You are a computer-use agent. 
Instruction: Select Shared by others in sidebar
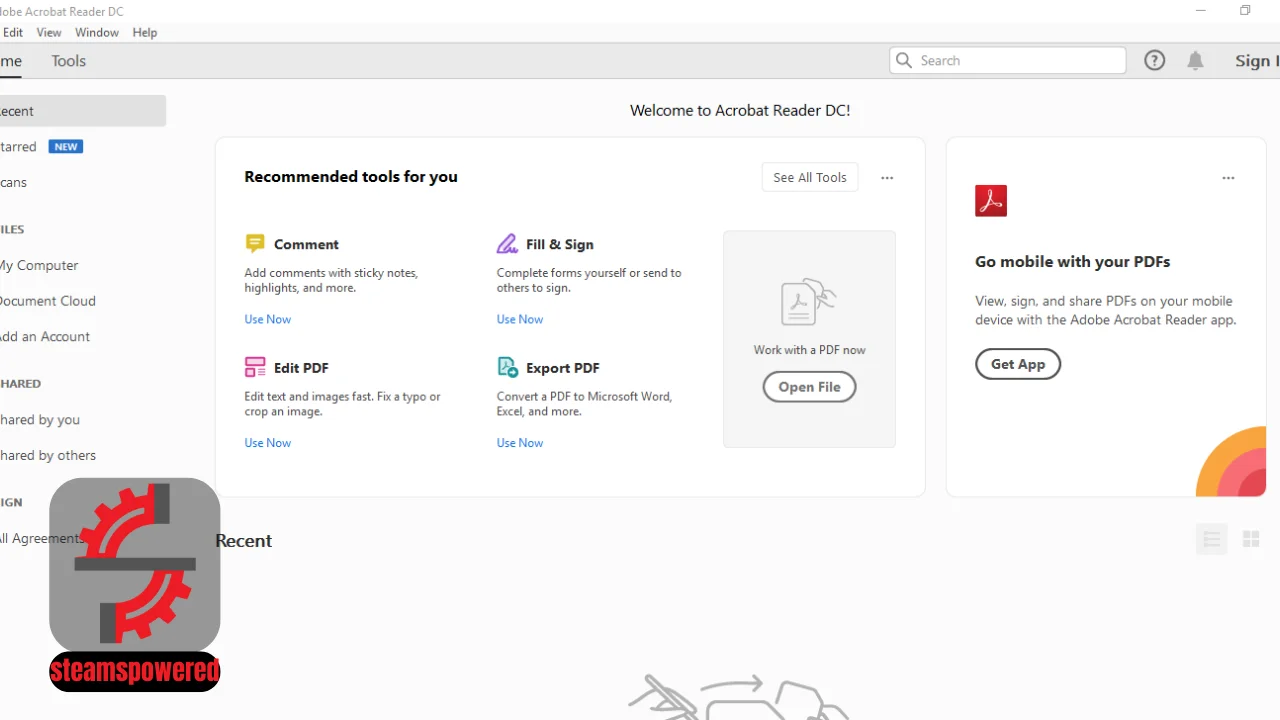(x=48, y=455)
